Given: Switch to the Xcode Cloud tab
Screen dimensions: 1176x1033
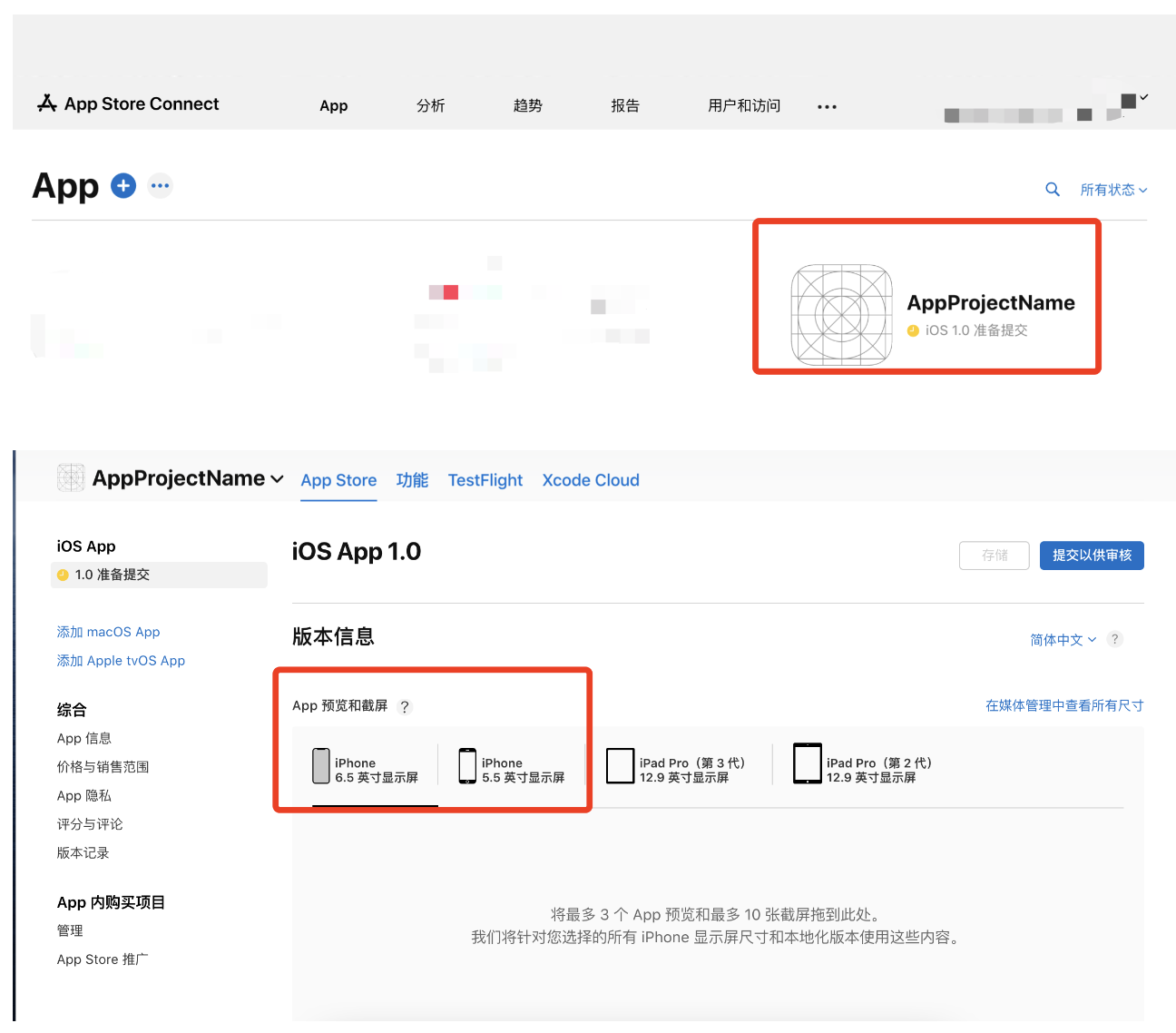Looking at the screenshot, I should (x=591, y=480).
